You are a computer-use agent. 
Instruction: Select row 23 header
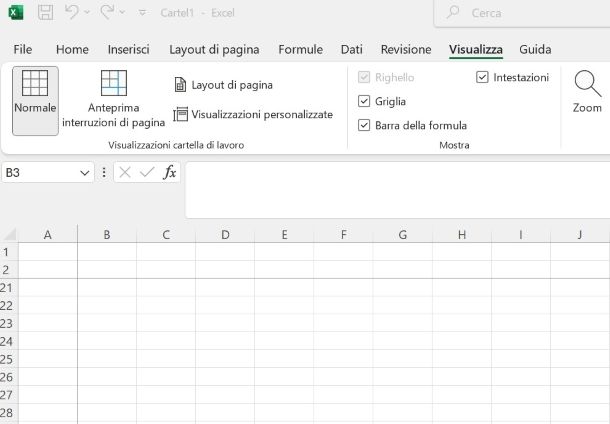[x=9, y=324]
